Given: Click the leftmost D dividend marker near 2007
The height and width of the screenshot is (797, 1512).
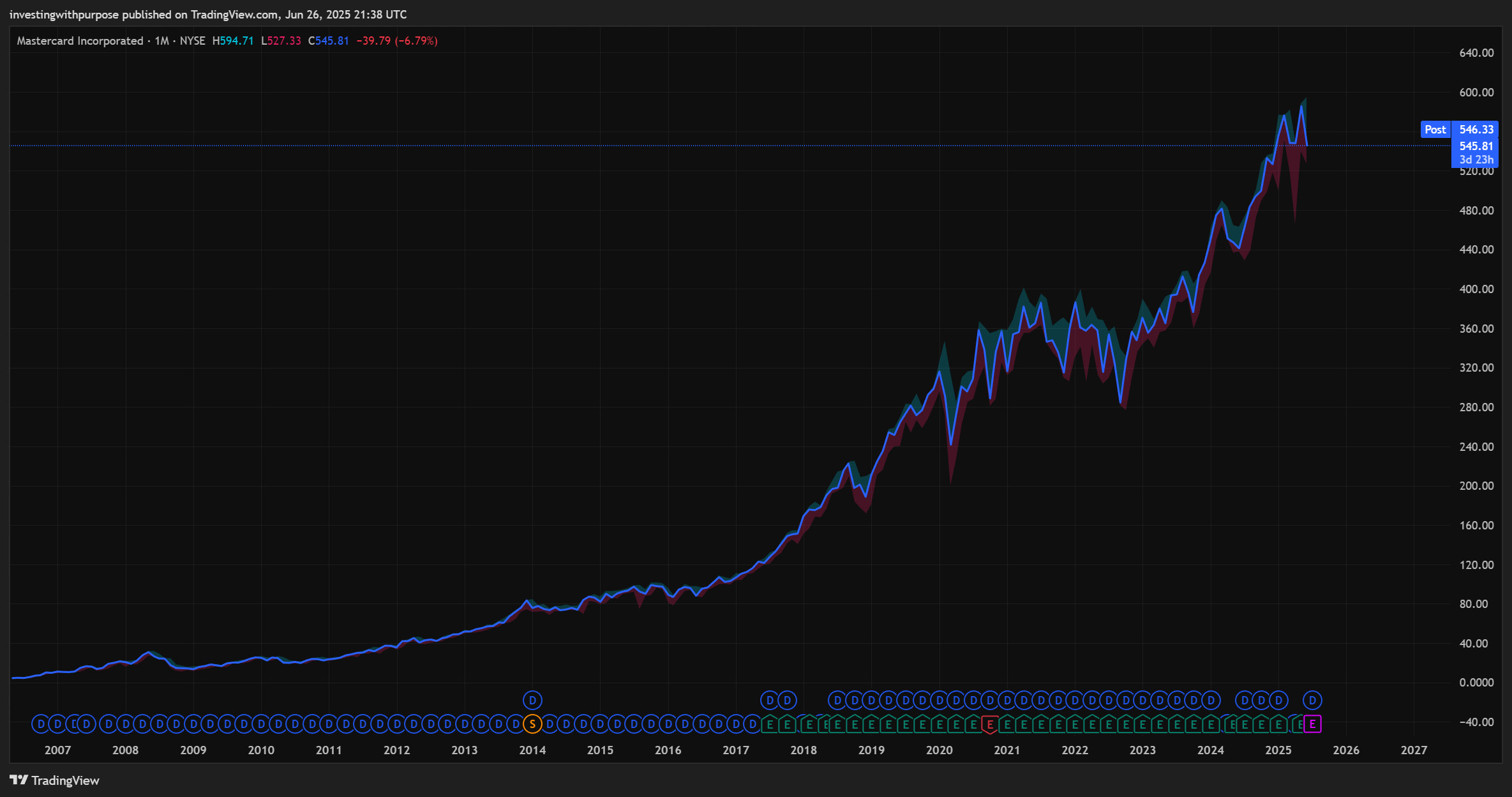Looking at the screenshot, I should tap(41, 724).
